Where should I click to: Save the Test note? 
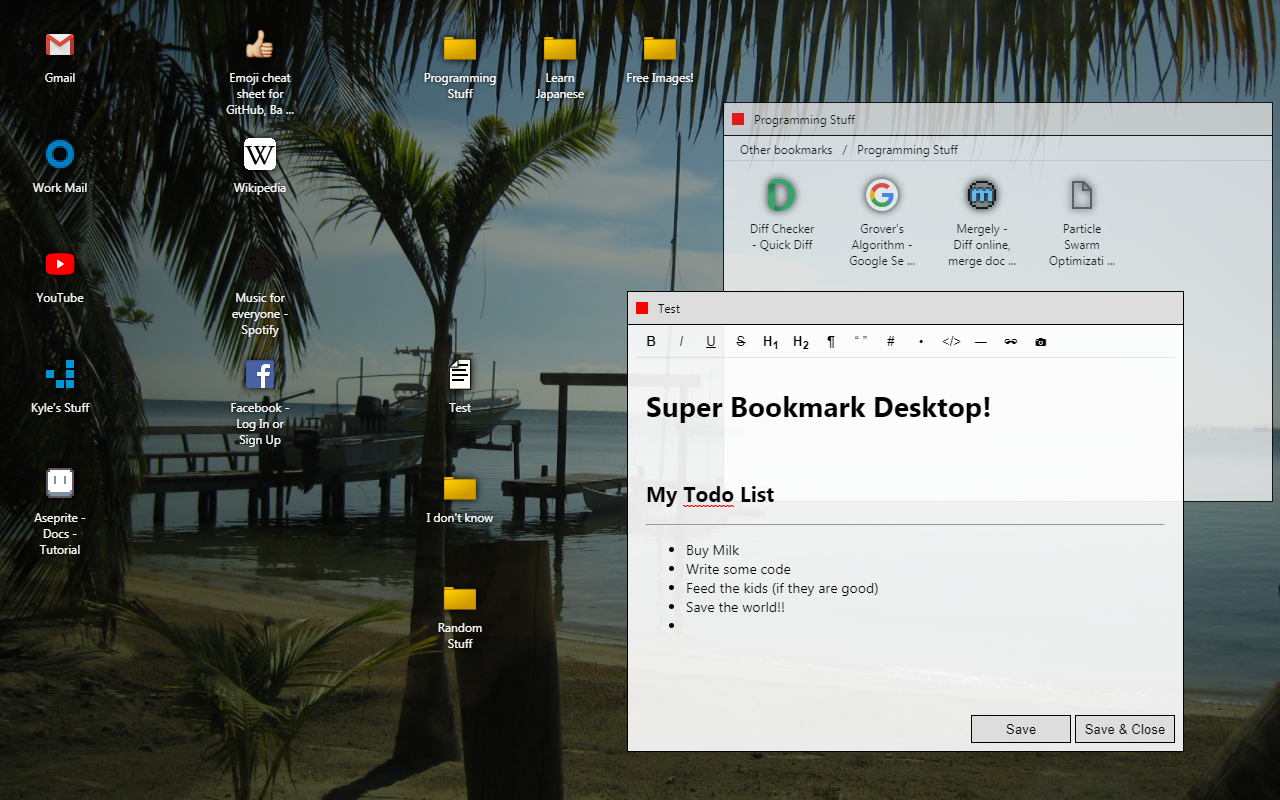click(x=1020, y=728)
